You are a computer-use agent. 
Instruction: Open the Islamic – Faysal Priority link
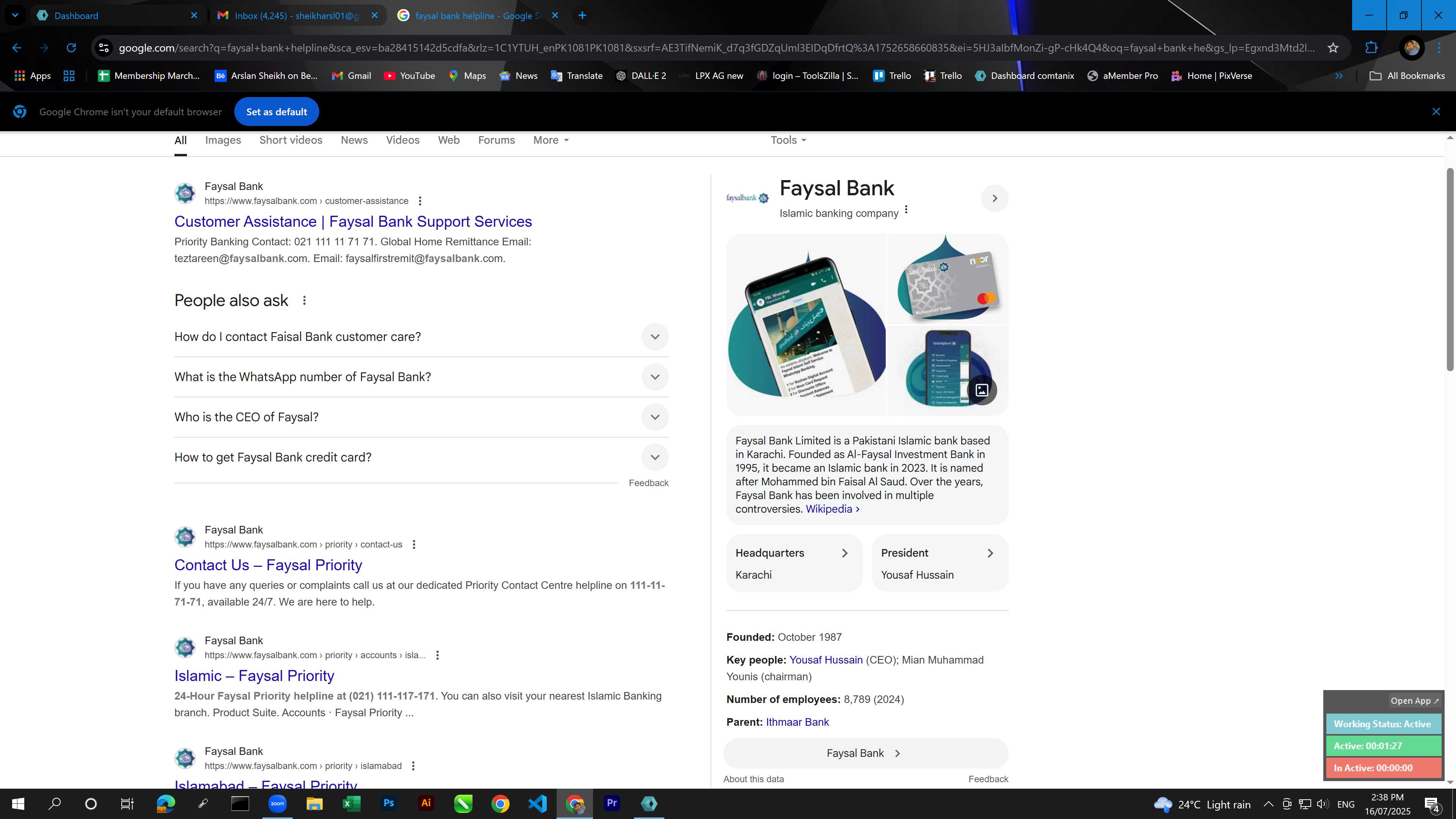pos(254,676)
